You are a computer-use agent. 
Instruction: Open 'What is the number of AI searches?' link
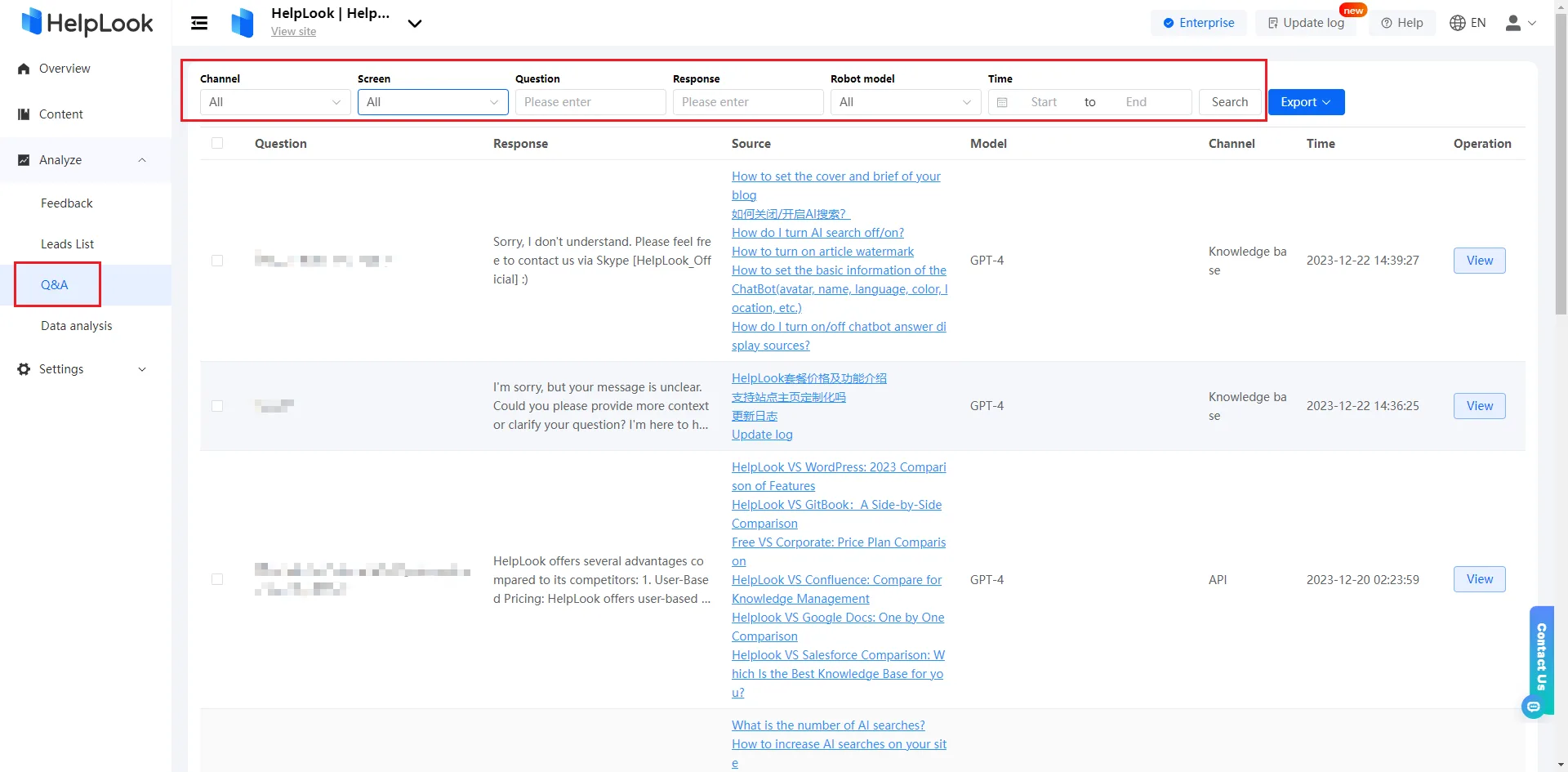tap(828, 725)
